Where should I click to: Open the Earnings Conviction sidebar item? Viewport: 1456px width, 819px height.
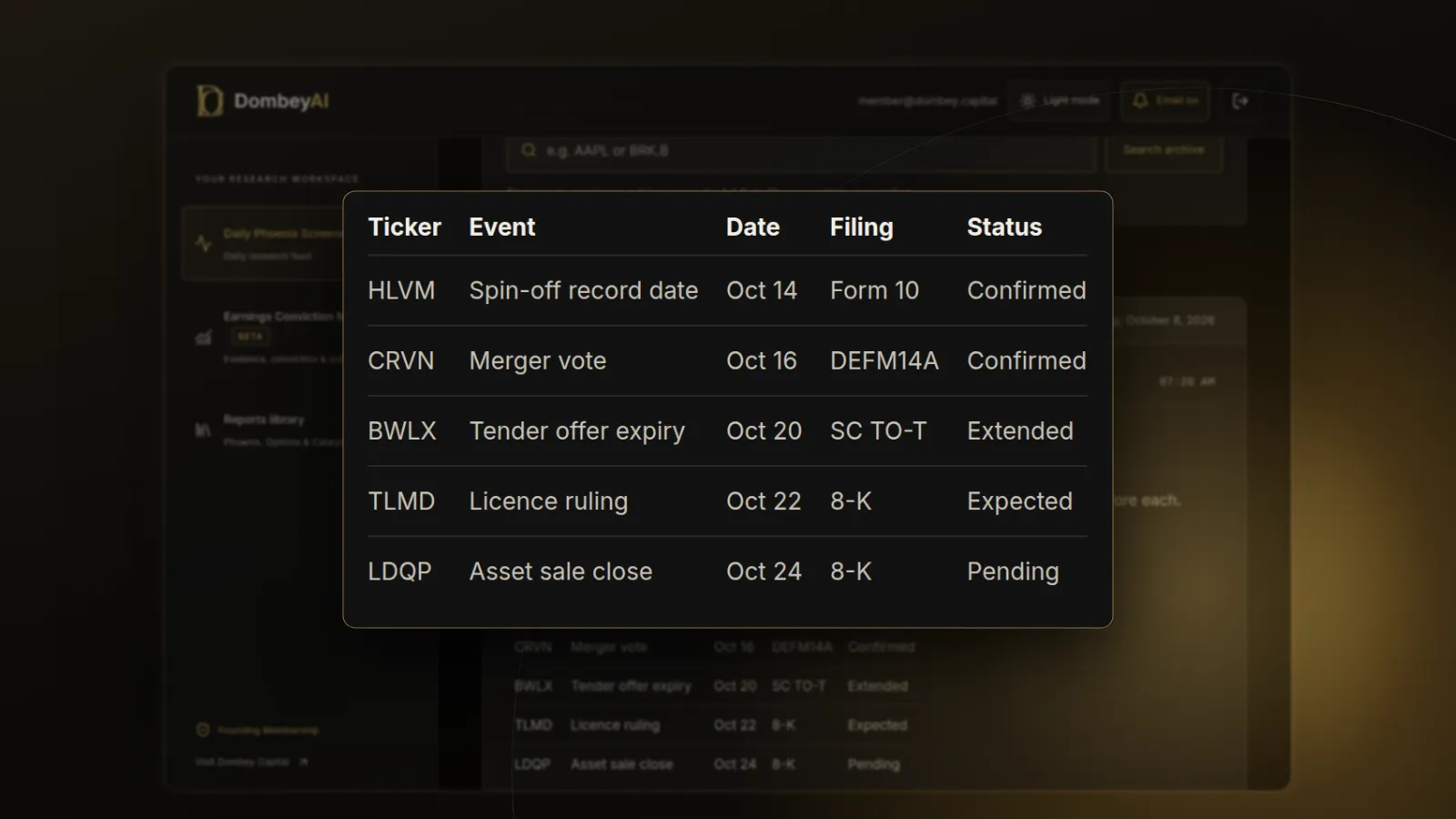264,337
